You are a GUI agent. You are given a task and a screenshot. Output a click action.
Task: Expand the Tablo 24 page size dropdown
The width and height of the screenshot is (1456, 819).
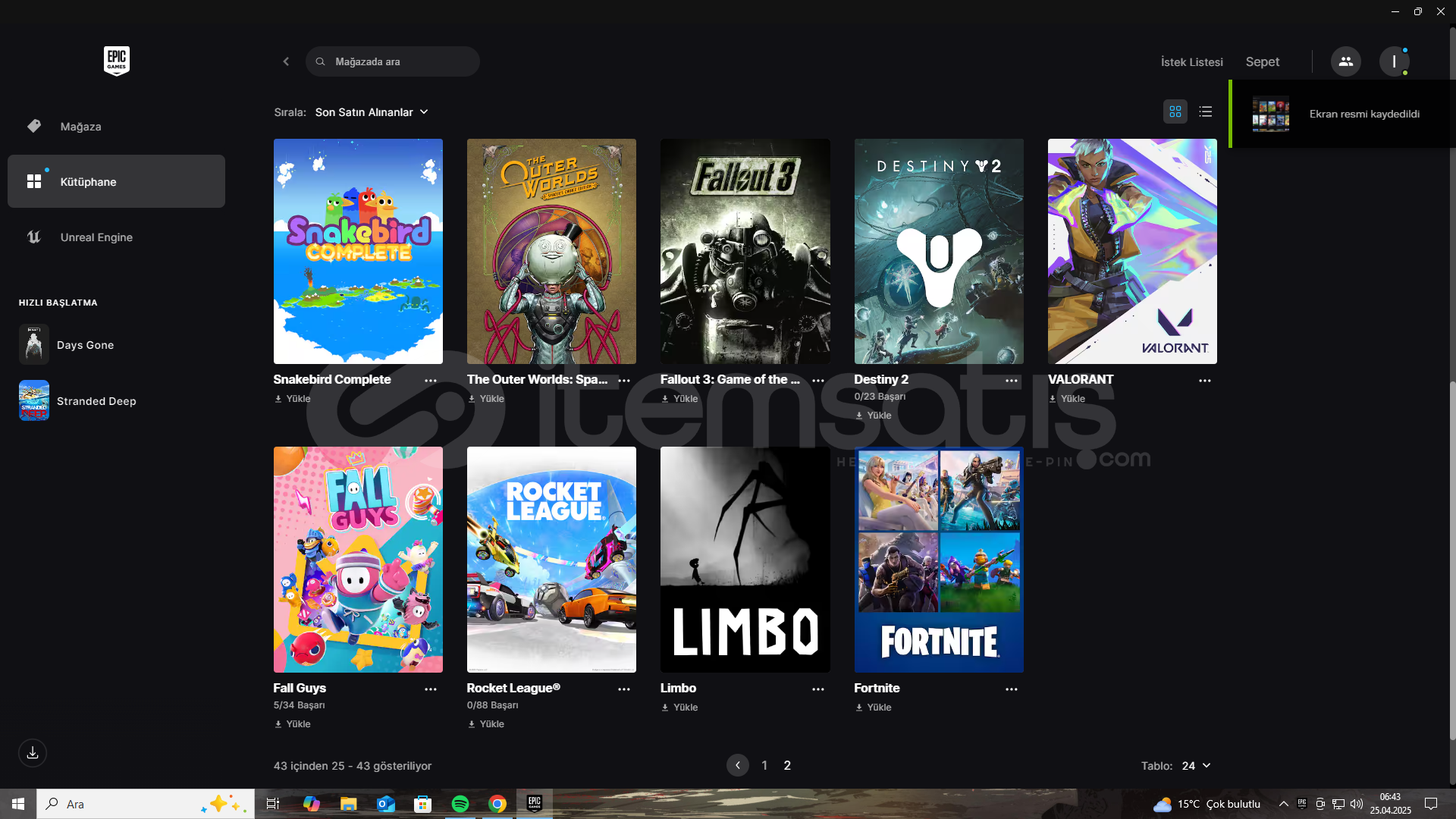pos(1196,766)
